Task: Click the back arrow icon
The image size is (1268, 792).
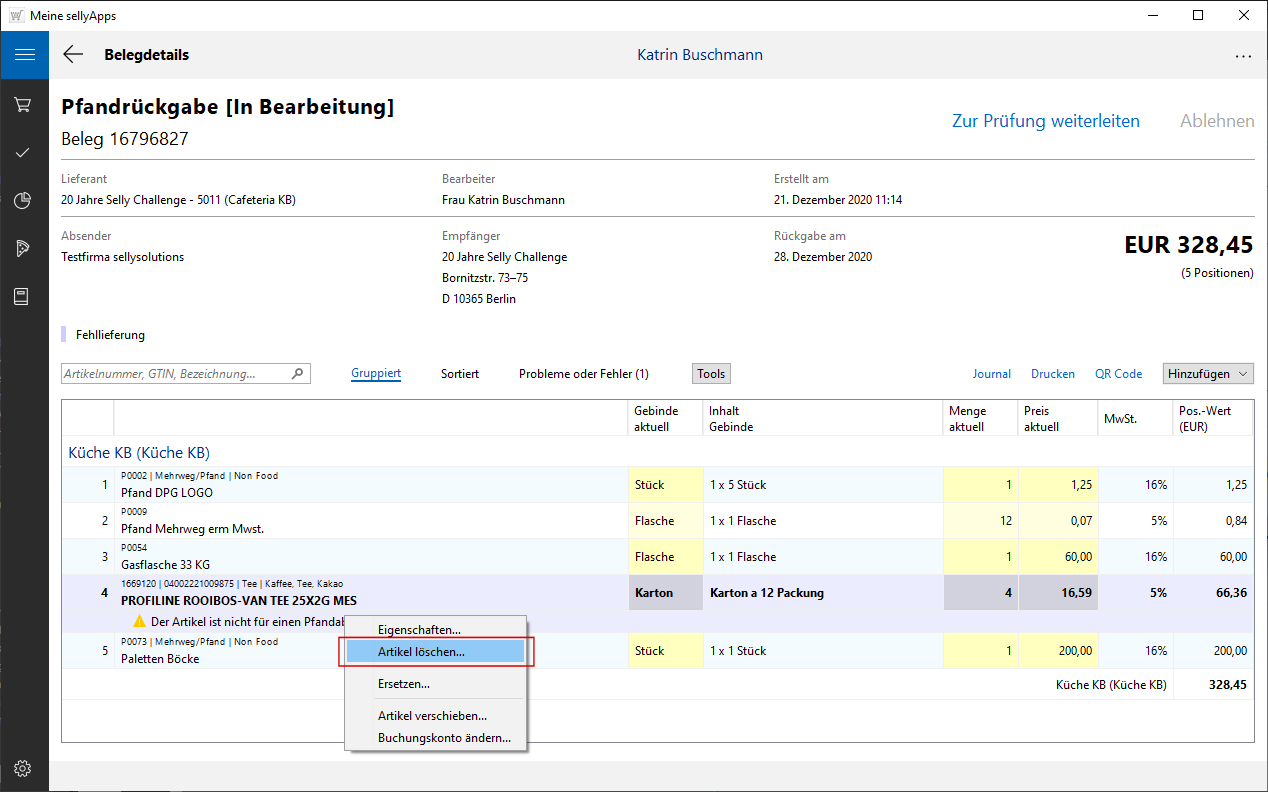Action: point(73,55)
